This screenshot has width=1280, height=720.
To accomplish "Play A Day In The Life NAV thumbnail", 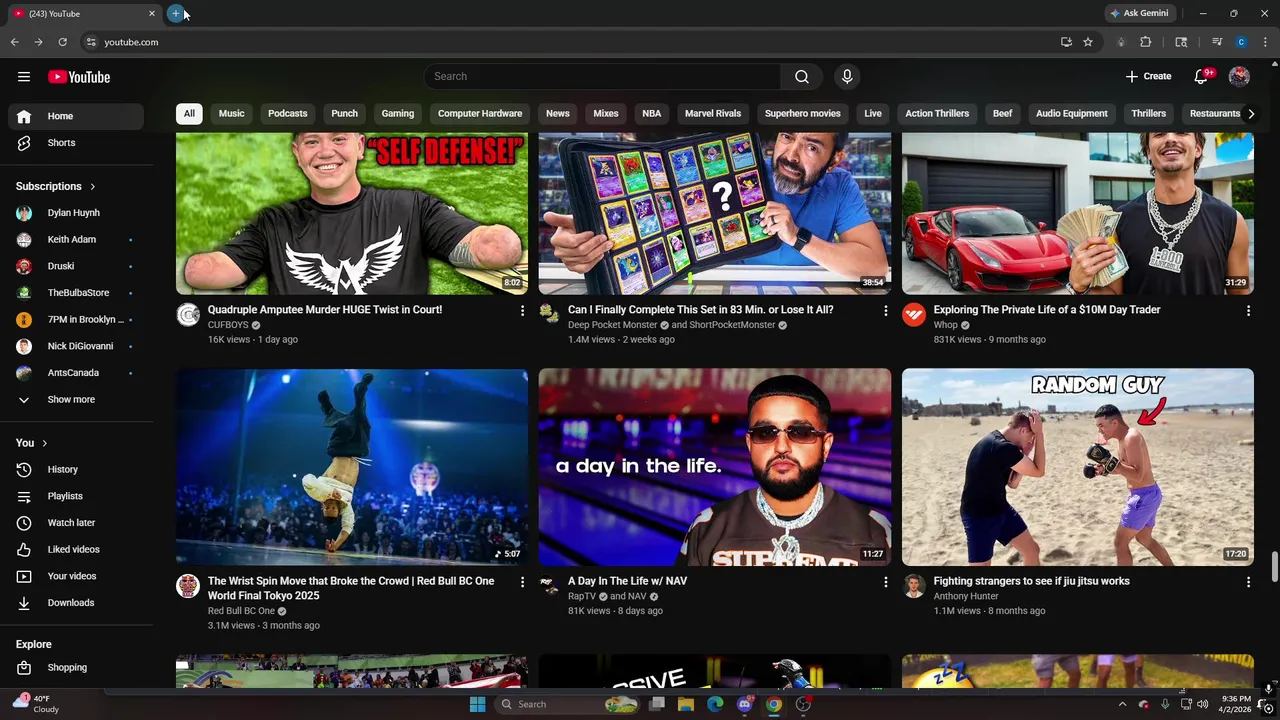I will [715, 467].
